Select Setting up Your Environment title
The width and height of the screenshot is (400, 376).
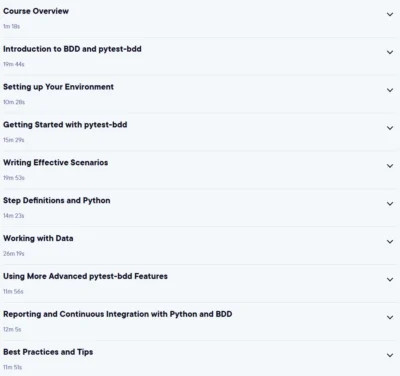click(x=58, y=87)
